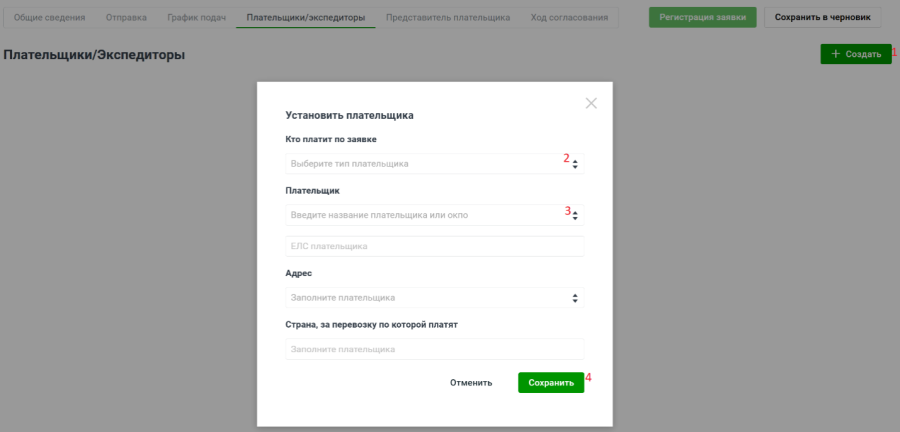
Task: Click the plus icon on Создать button
Action: (x=836, y=54)
